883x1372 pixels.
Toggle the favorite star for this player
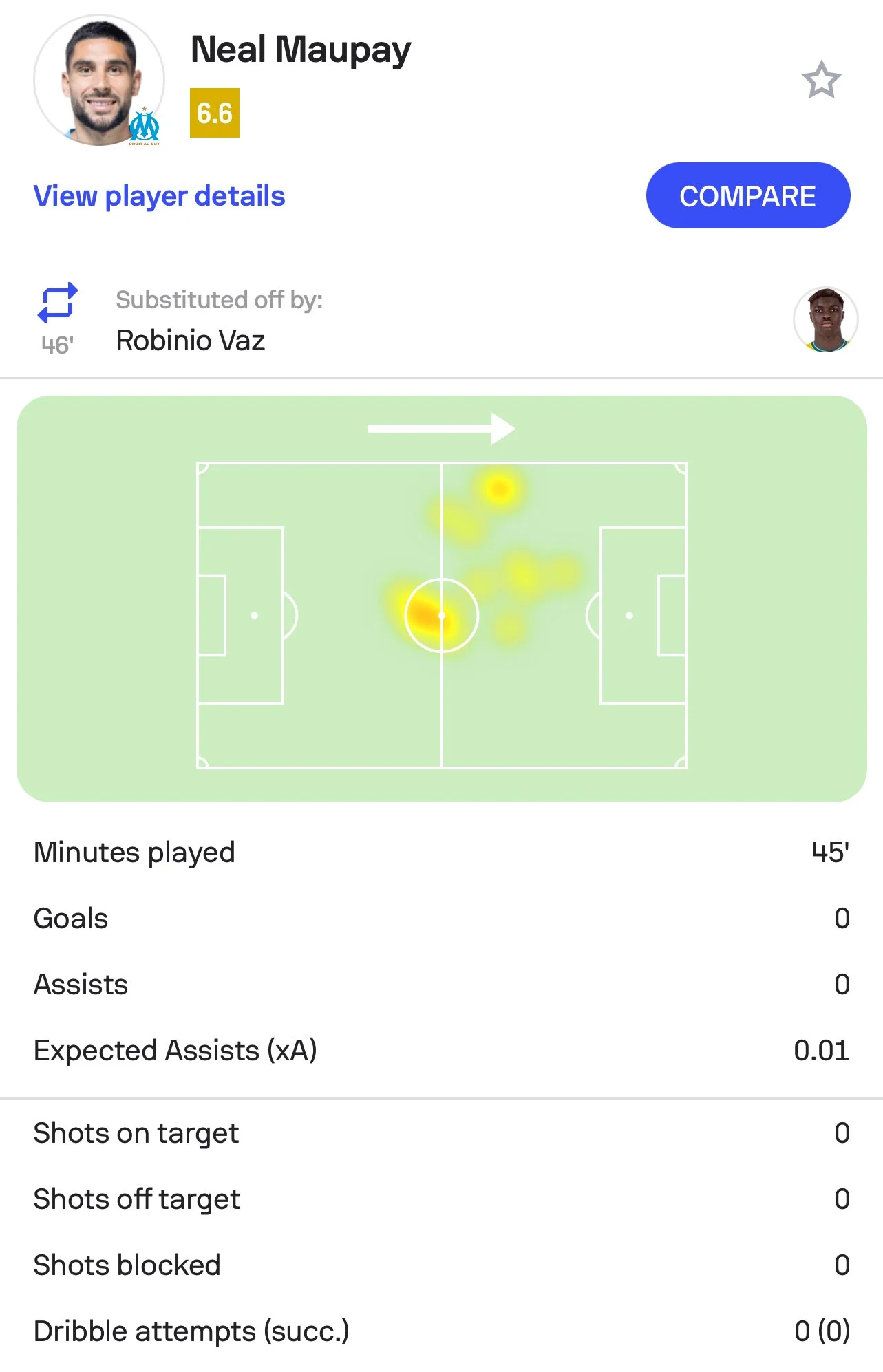click(821, 81)
